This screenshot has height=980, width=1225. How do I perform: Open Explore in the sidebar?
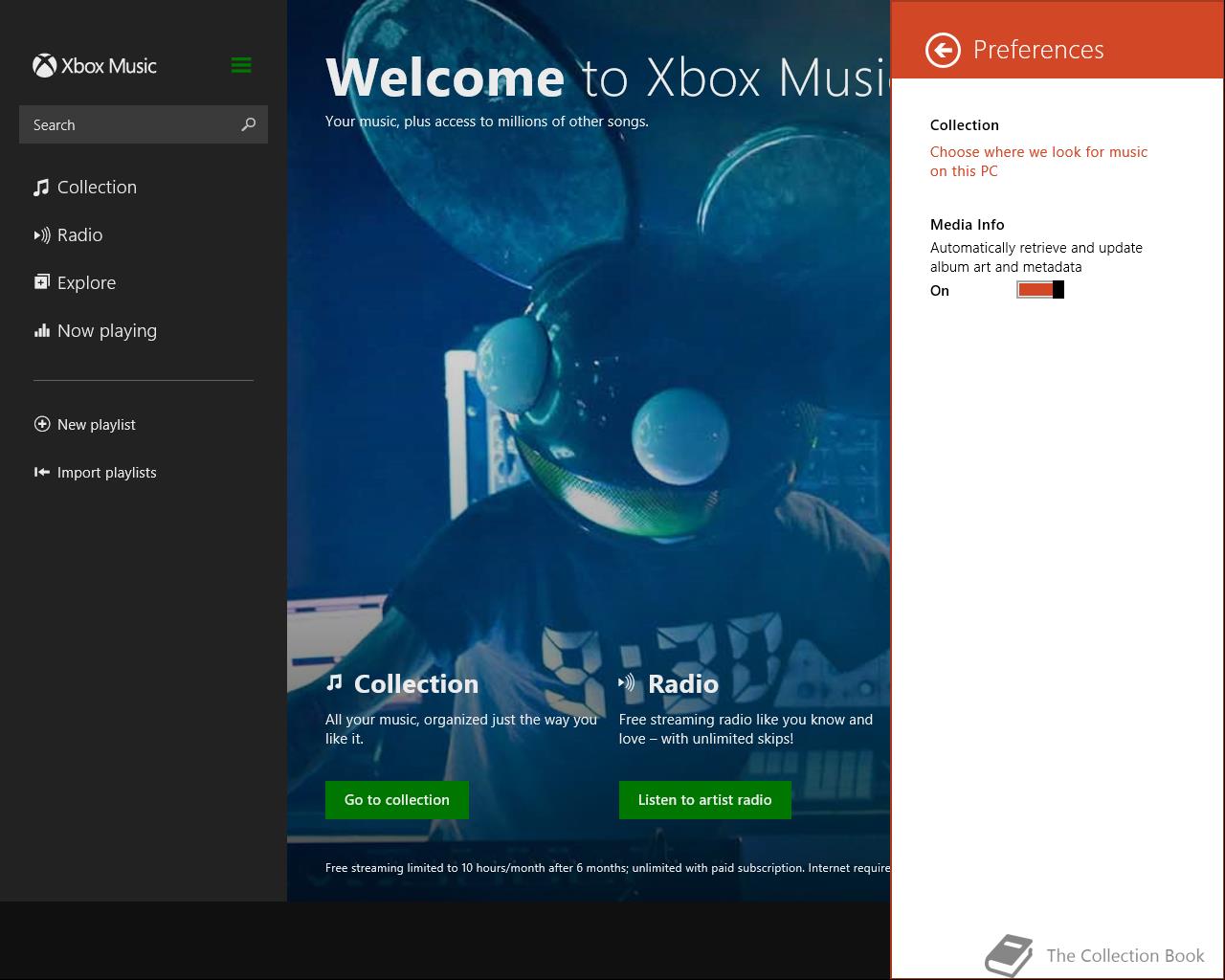tap(86, 283)
